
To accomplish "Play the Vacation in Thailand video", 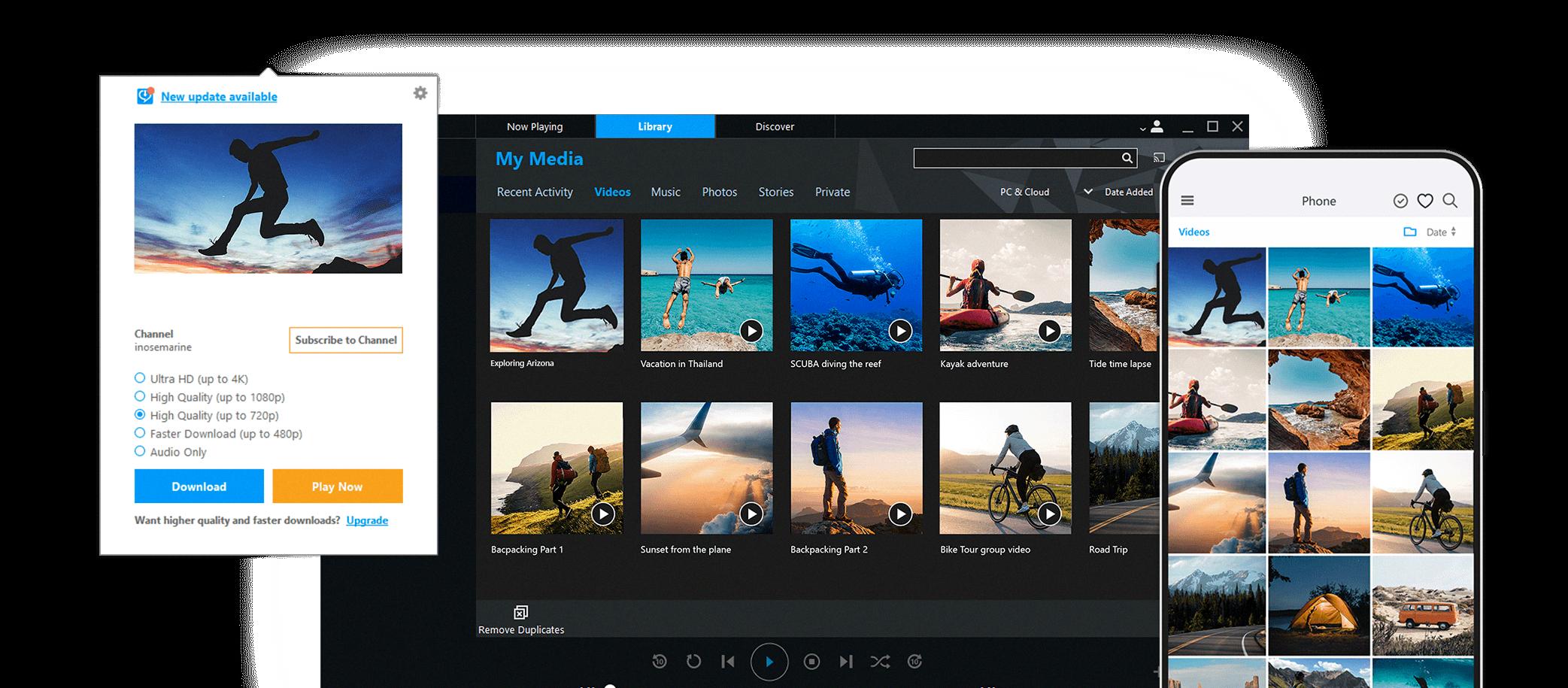I will pyautogui.click(x=751, y=331).
